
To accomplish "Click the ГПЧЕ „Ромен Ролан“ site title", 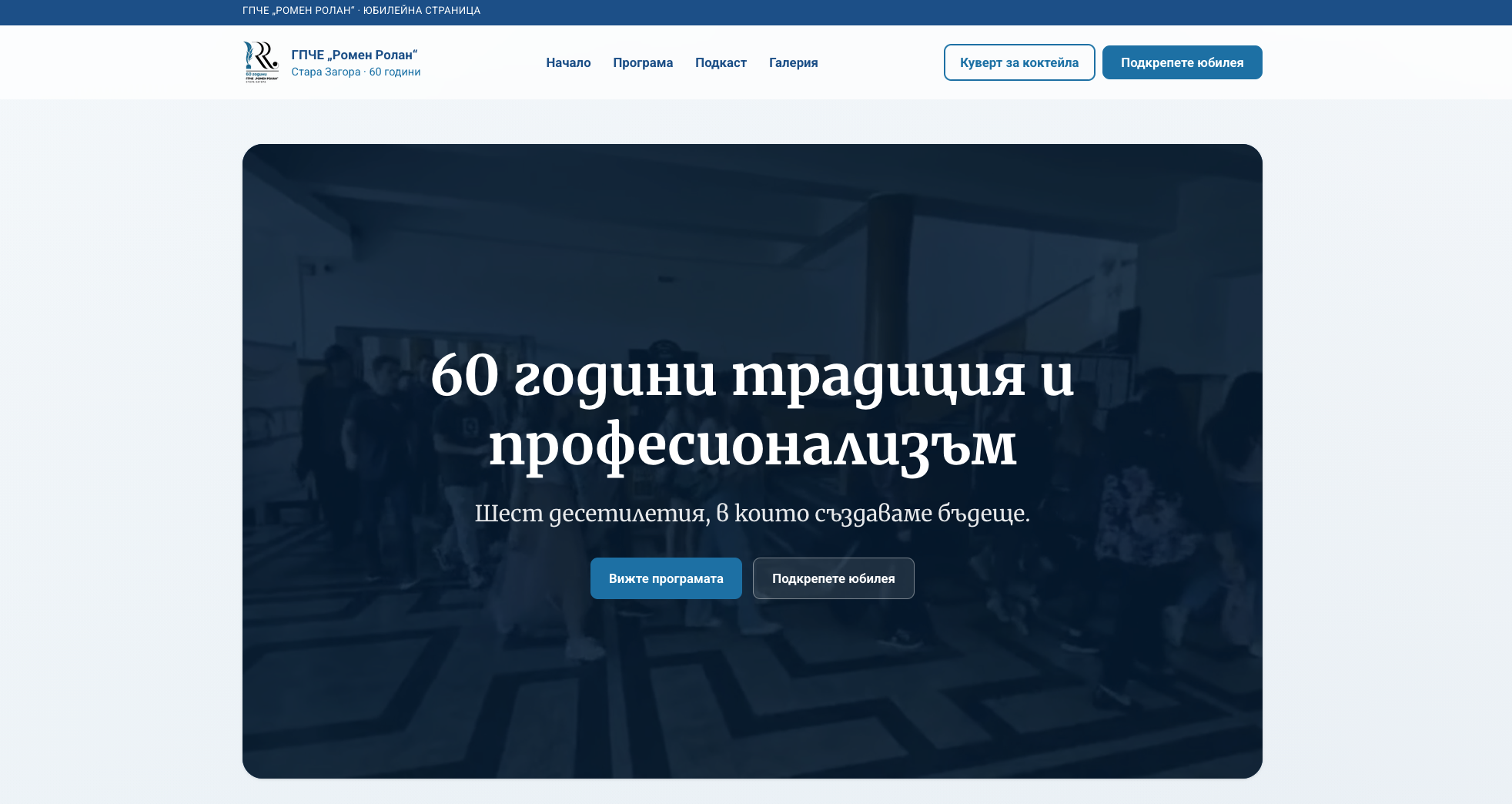I will pos(354,55).
